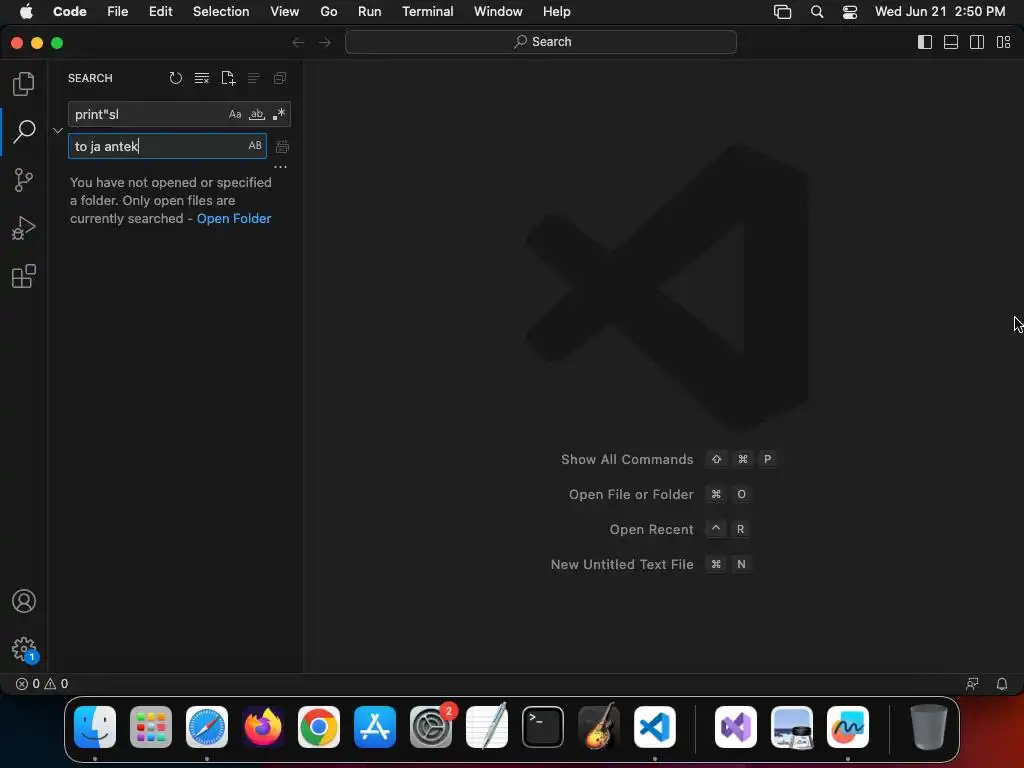The image size is (1024, 768).
Task: Click the date and time in menu bar
Action: point(940,12)
